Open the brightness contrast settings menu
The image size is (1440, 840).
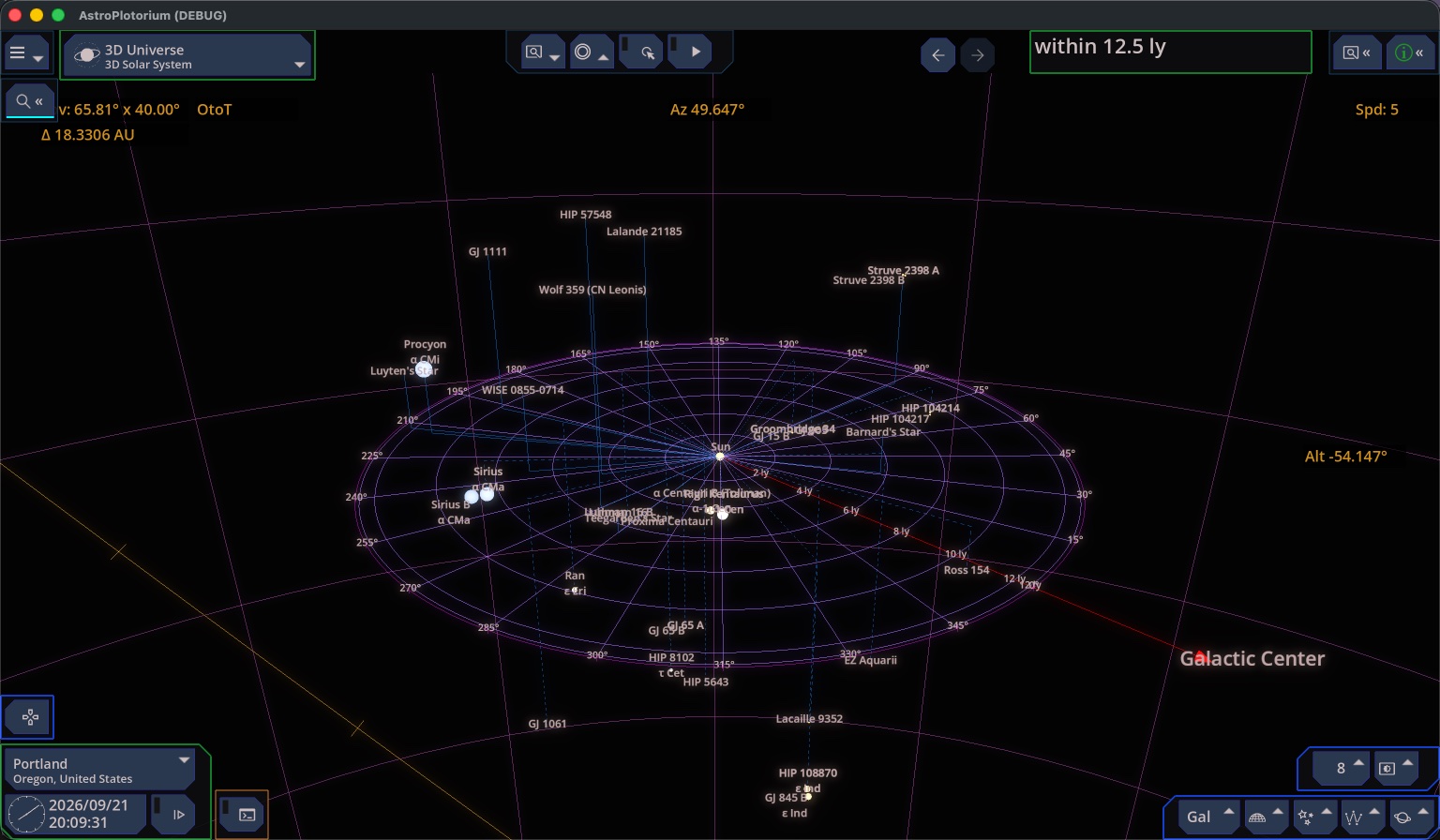pos(1394,768)
